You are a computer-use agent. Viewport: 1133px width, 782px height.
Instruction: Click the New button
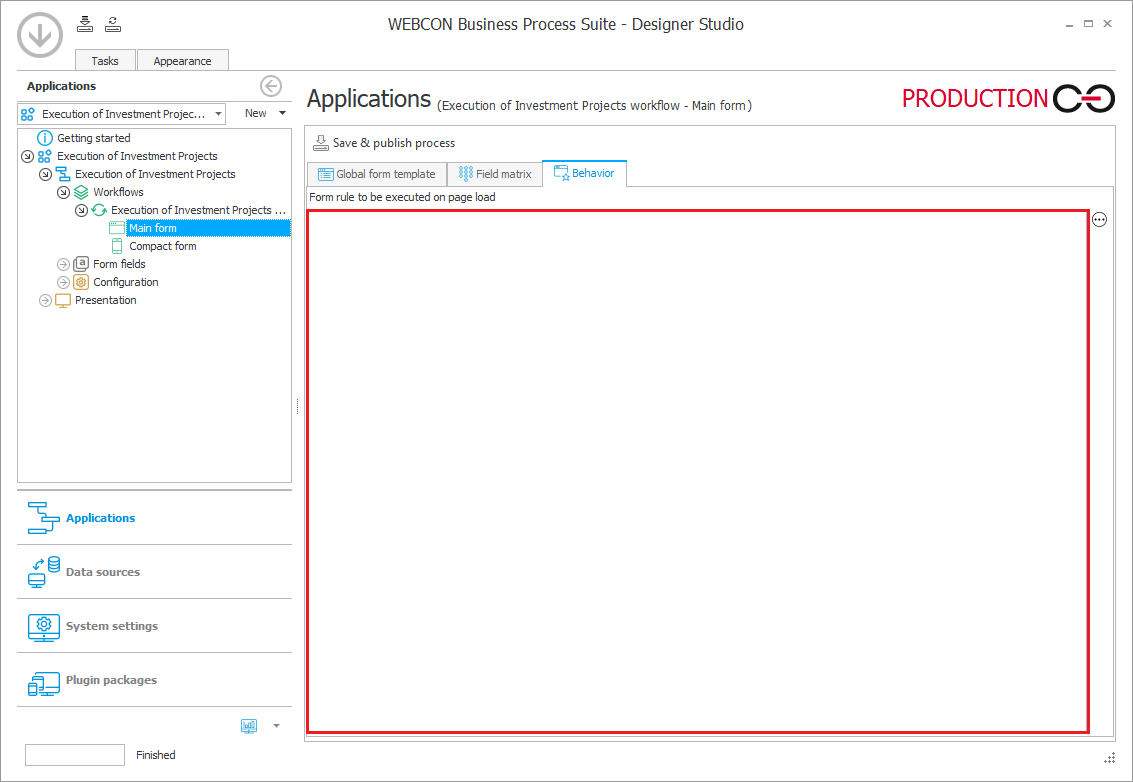(256, 113)
